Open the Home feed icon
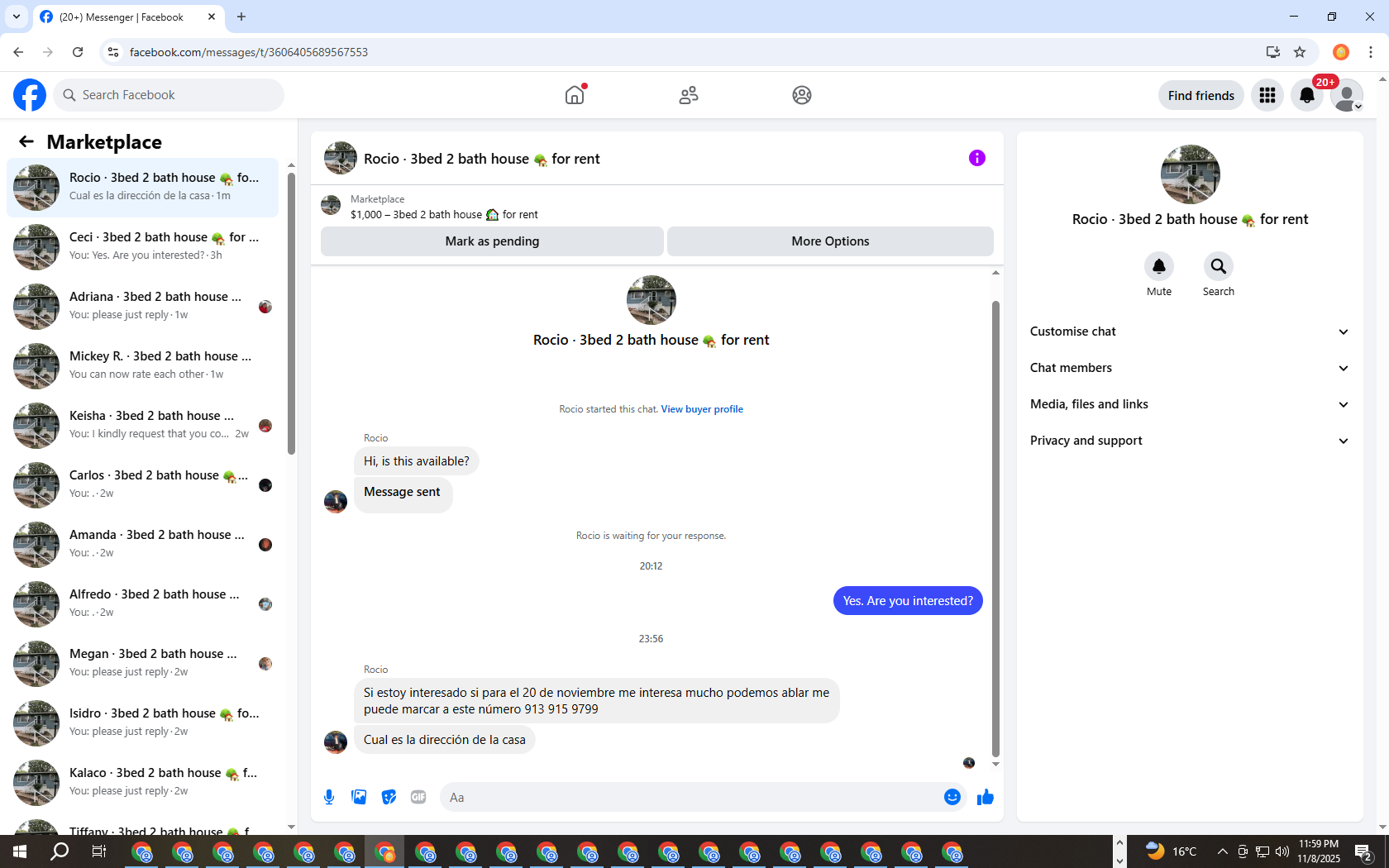1389x868 pixels. pyautogui.click(x=575, y=95)
